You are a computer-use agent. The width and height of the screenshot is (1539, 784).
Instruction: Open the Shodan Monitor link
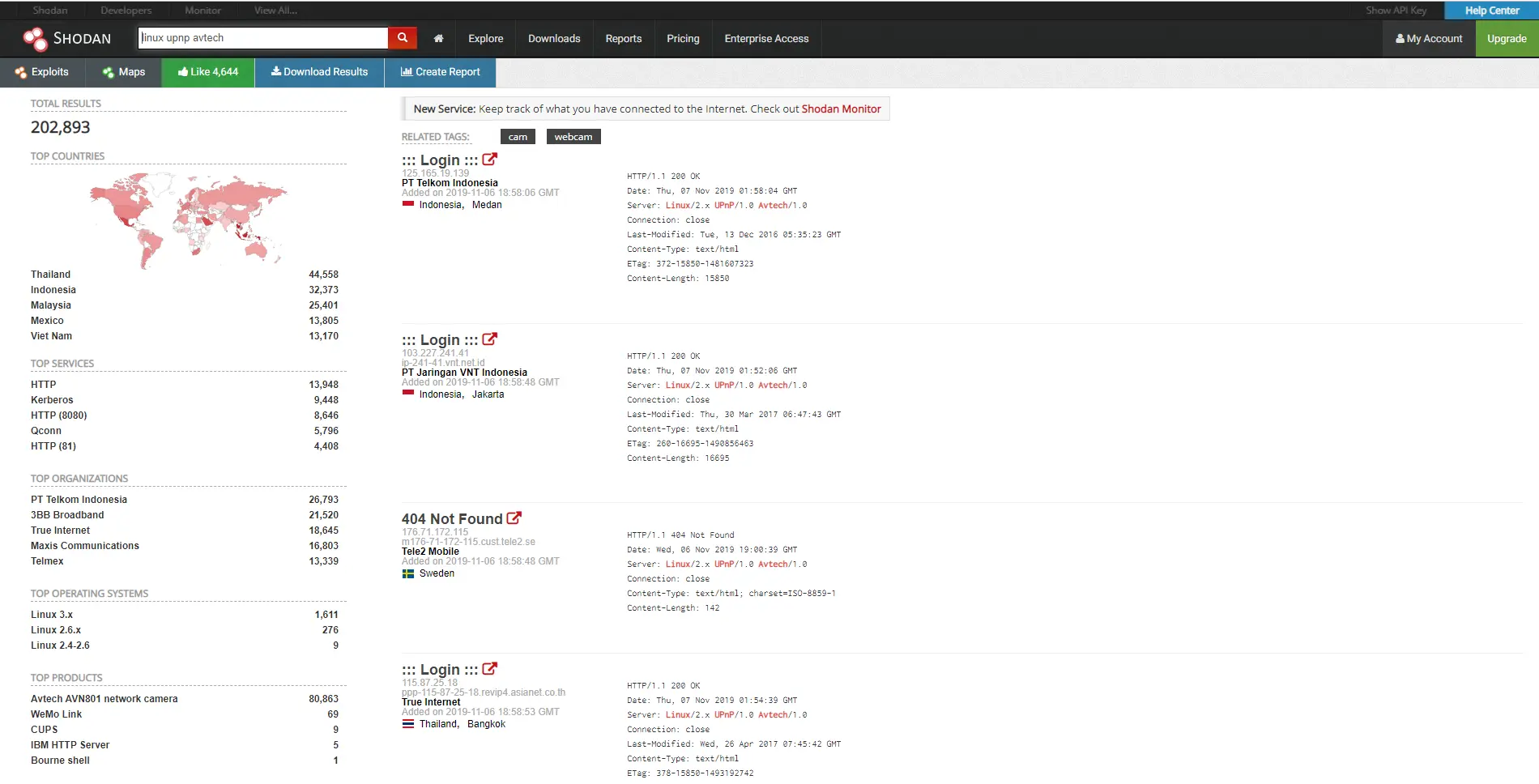tap(841, 109)
